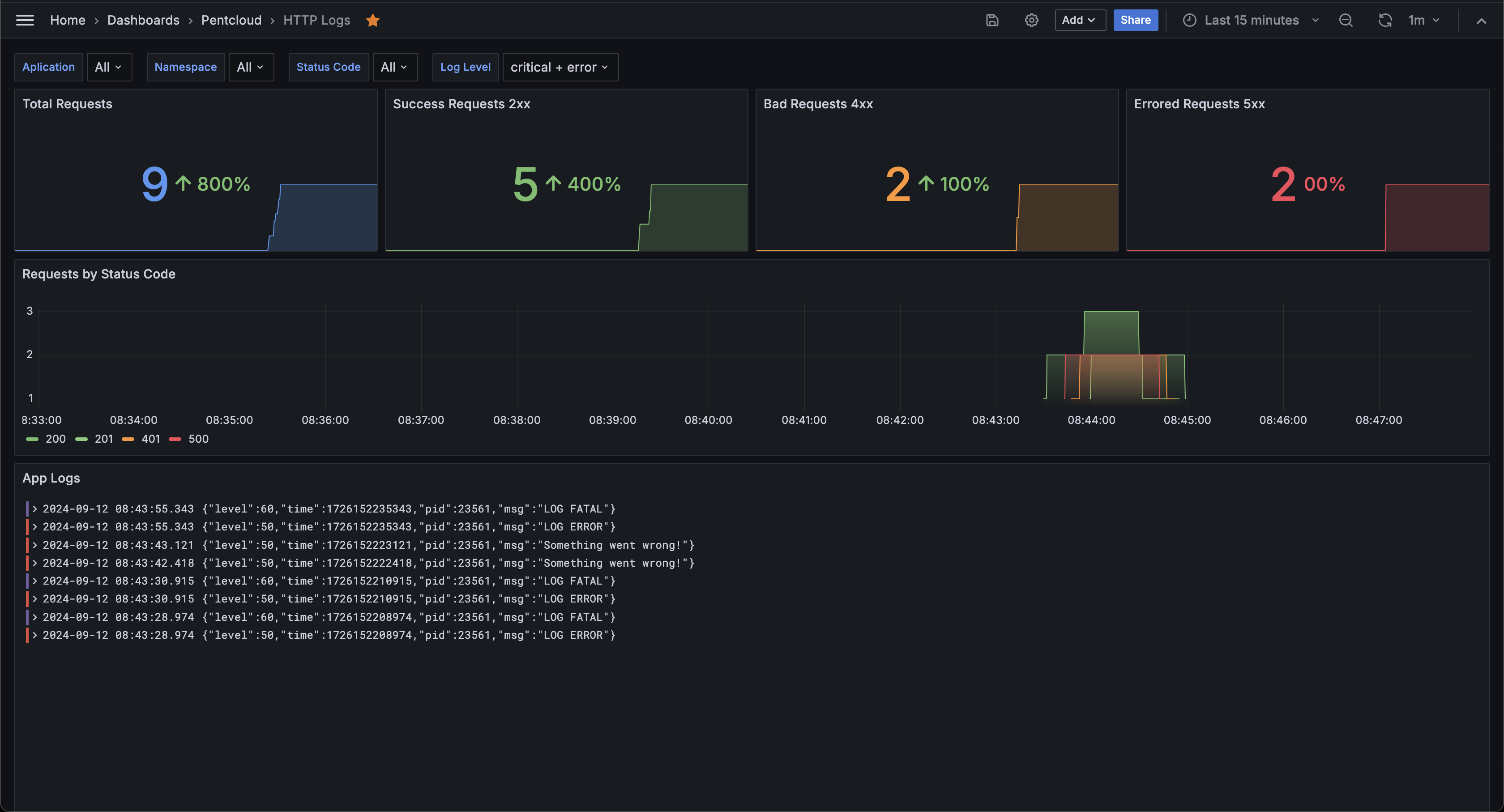This screenshot has width=1504, height=812.
Task: Click the zoom out time range icon
Action: pos(1345,21)
